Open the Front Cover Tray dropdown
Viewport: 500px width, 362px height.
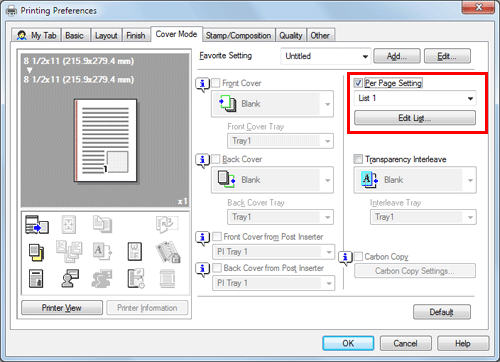(280, 141)
